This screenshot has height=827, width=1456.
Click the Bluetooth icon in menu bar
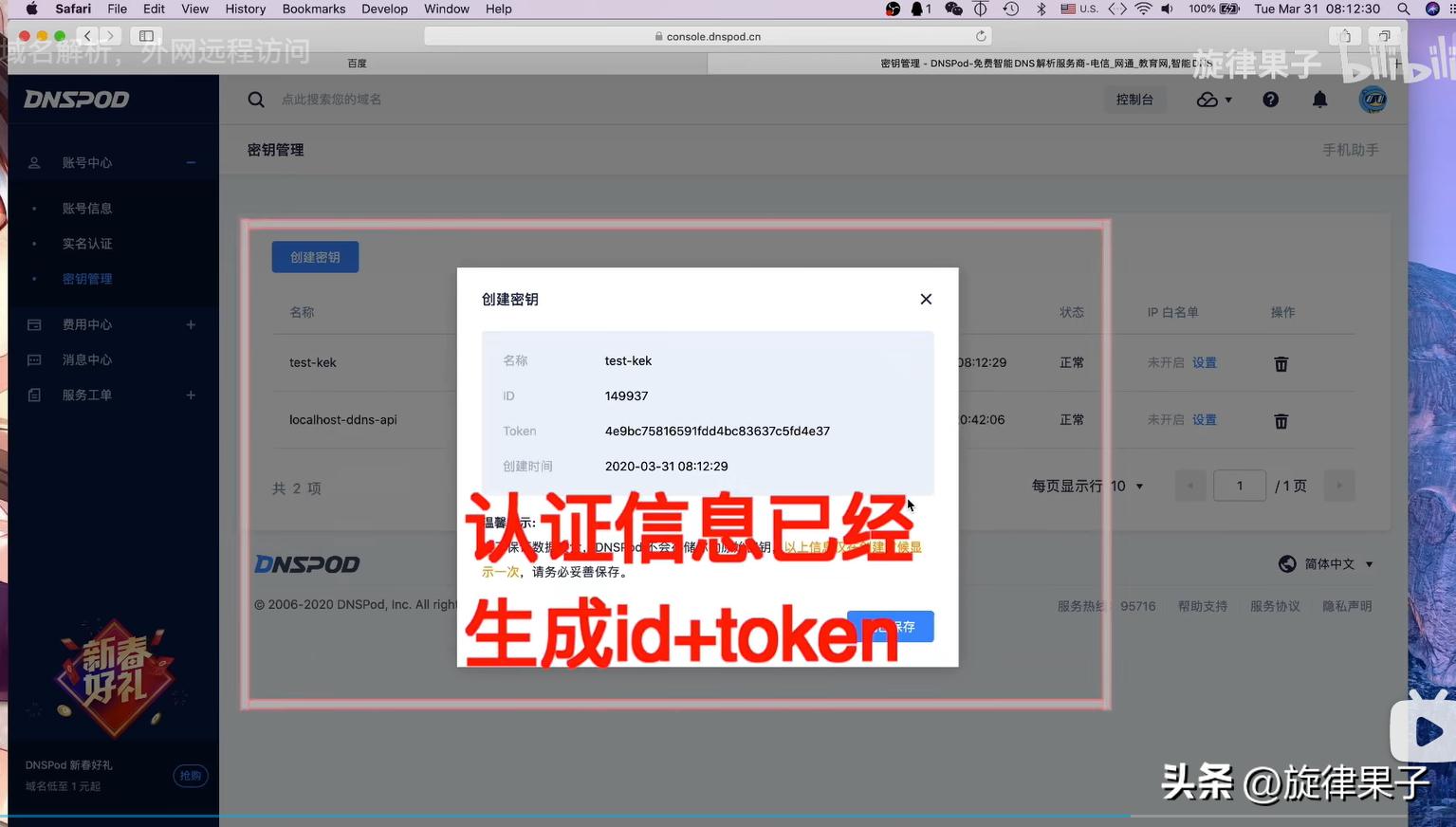1041,9
